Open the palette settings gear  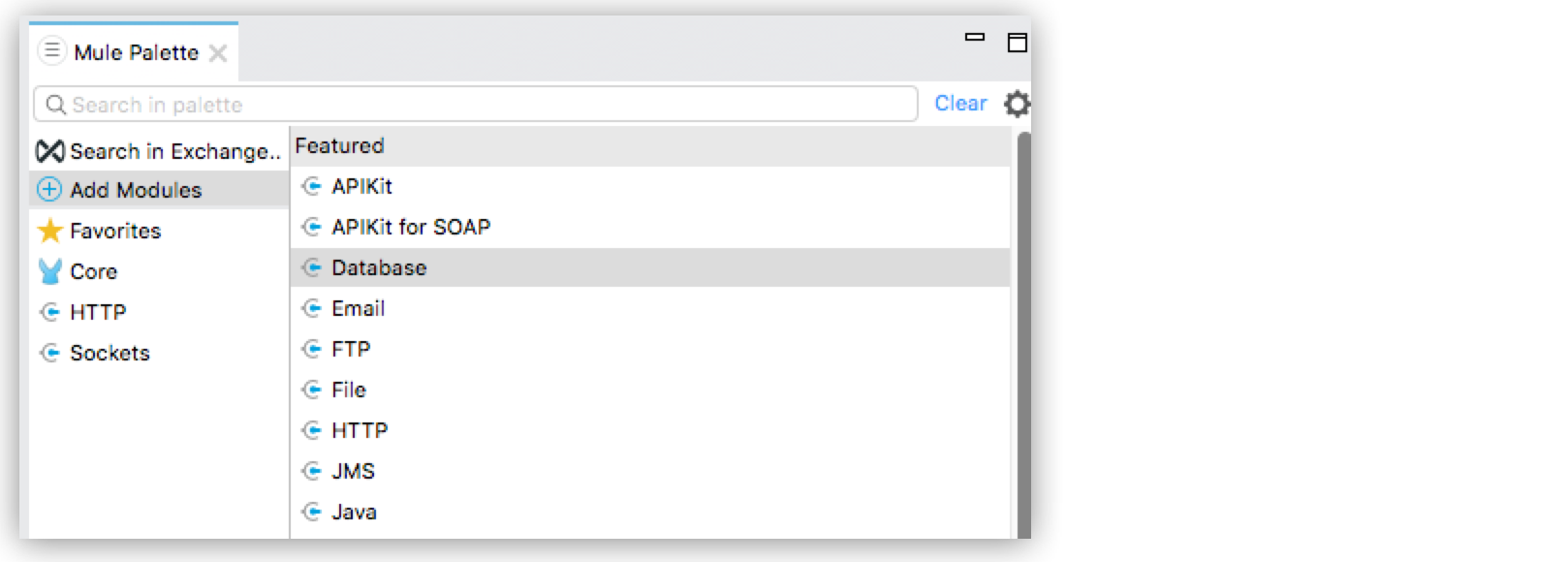click(x=1017, y=104)
